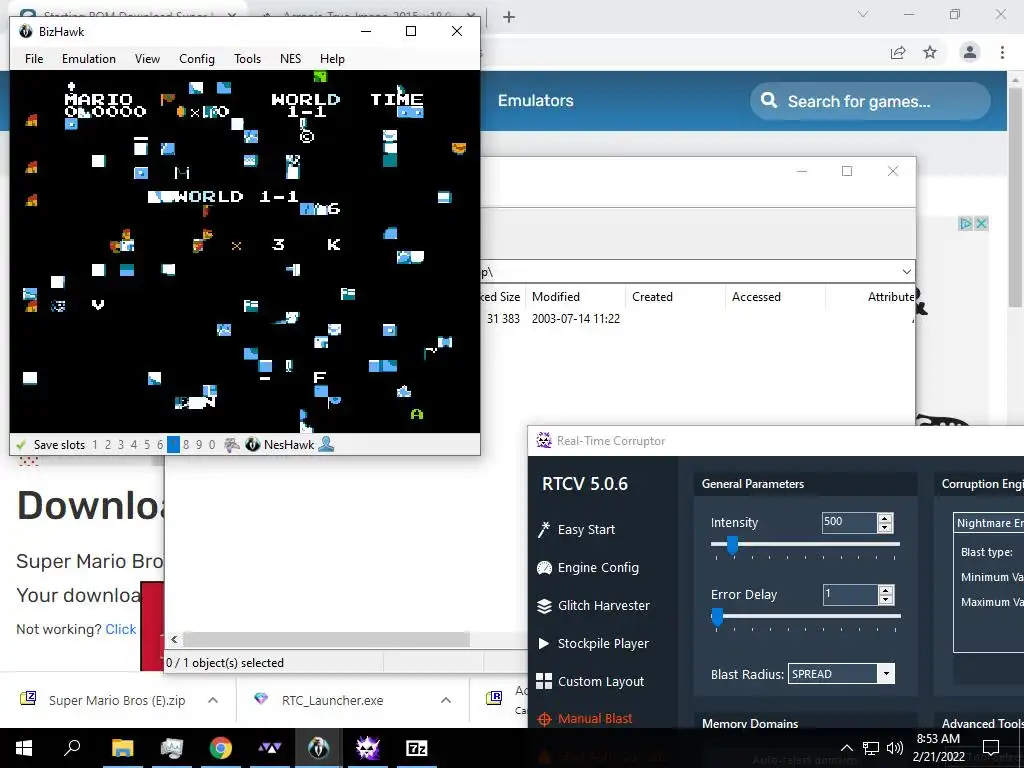Screen dimensions: 1024x768
Task: Click the horizontal scrollbar in the file manager
Action: point(326,639)
